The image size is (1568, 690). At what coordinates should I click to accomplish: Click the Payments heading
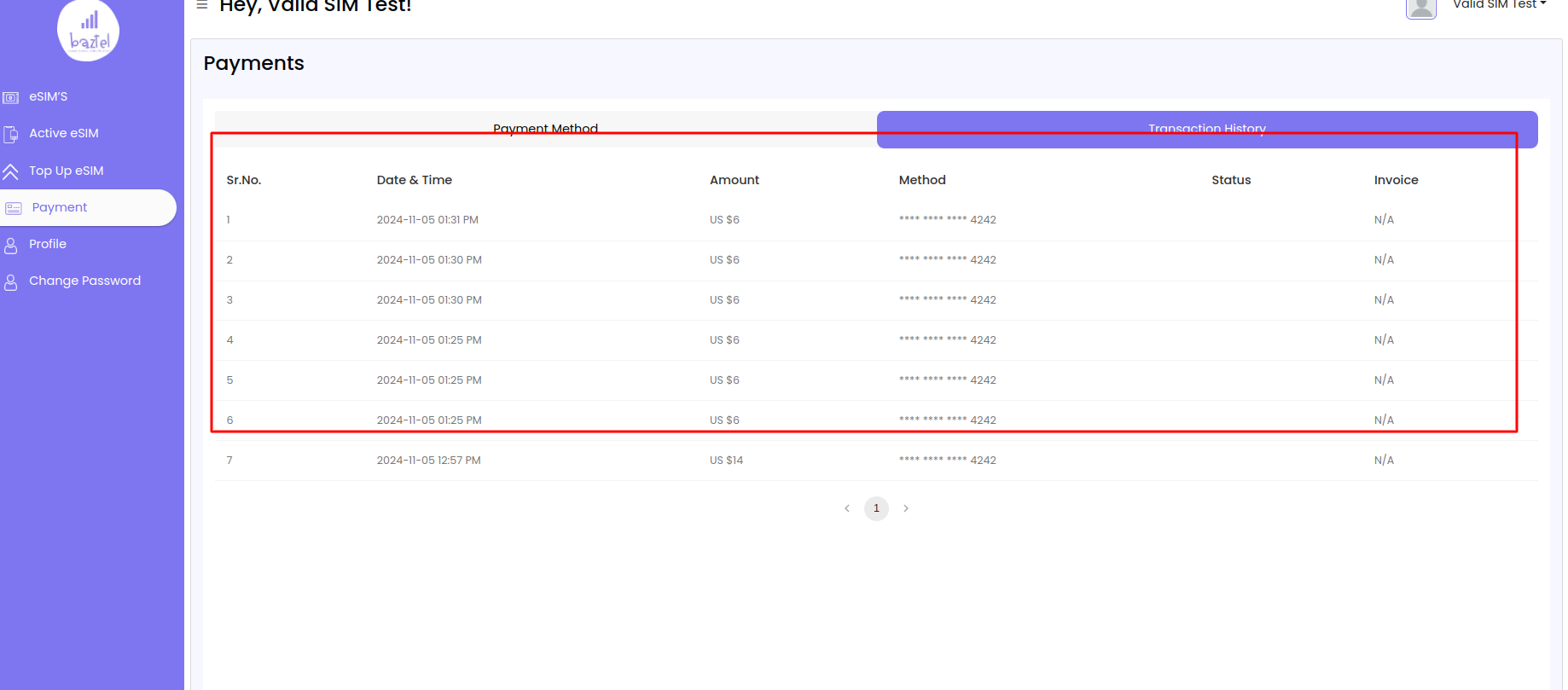coord(254,63)
